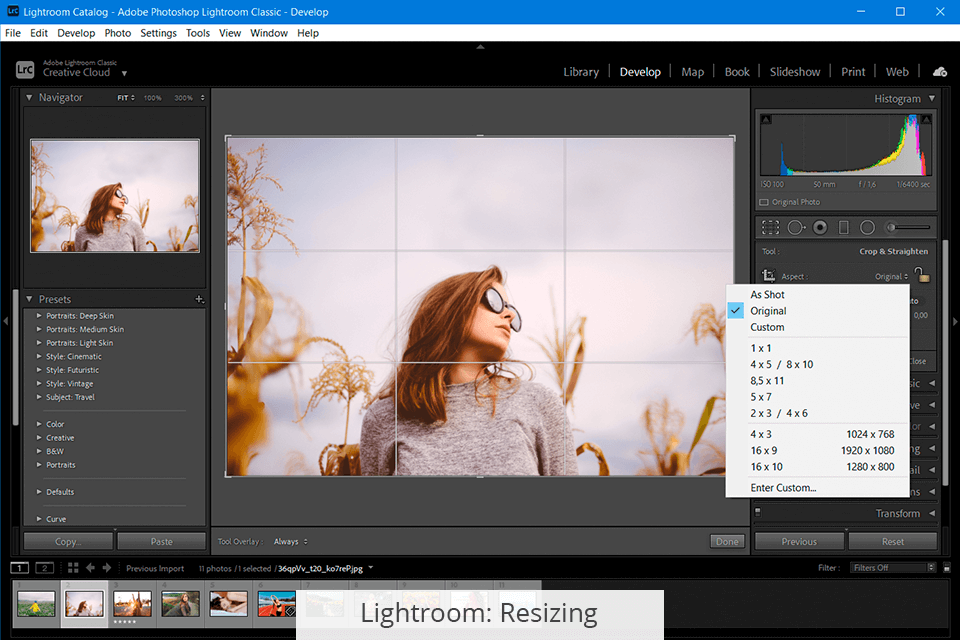
Task: Open the cloud sync status icon
Action: pyautogui.click(x=939, y=72)
